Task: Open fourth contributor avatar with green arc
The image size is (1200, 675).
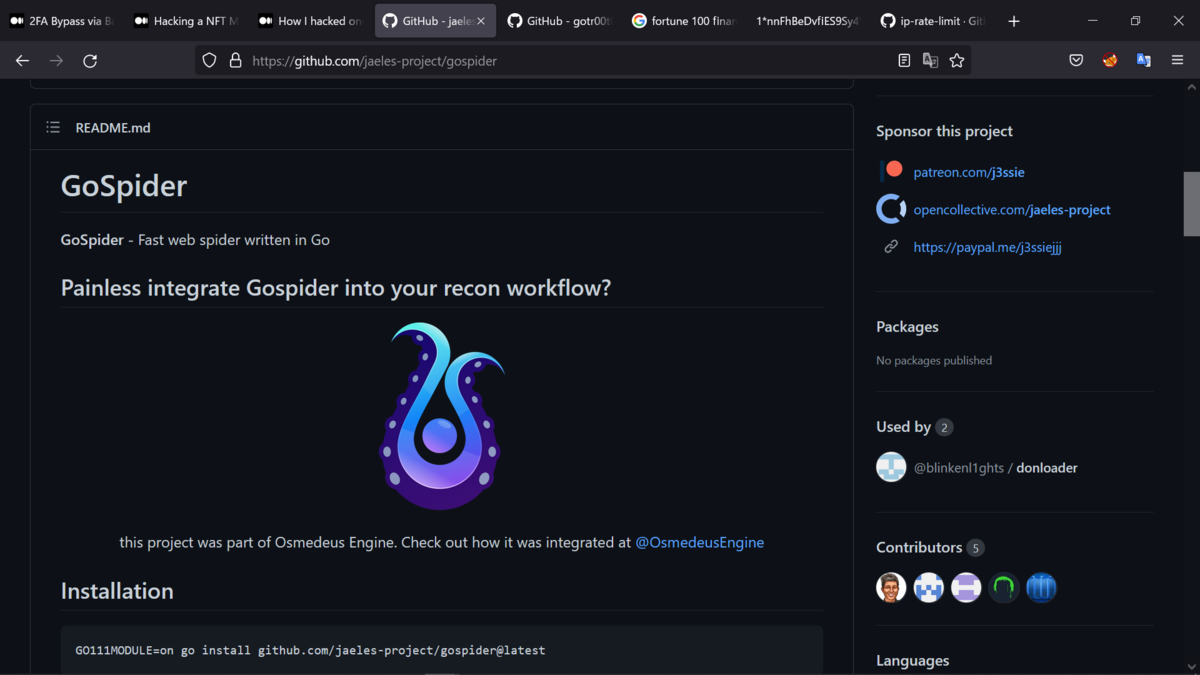Action: tap(1004, 588)
